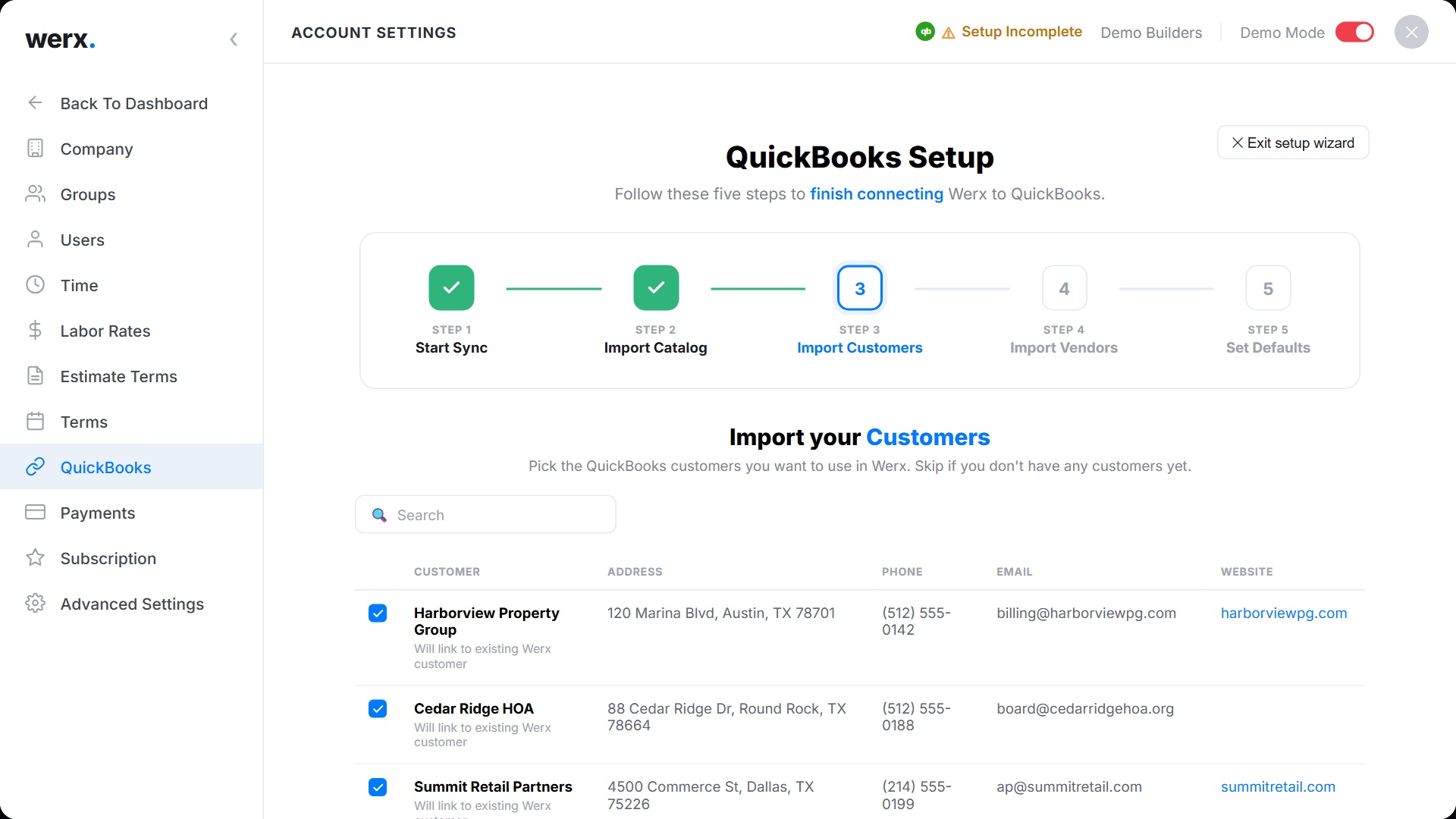1456x819 pixels.
Task: Open Advanced Settings menu item
Action: [131, 604]
